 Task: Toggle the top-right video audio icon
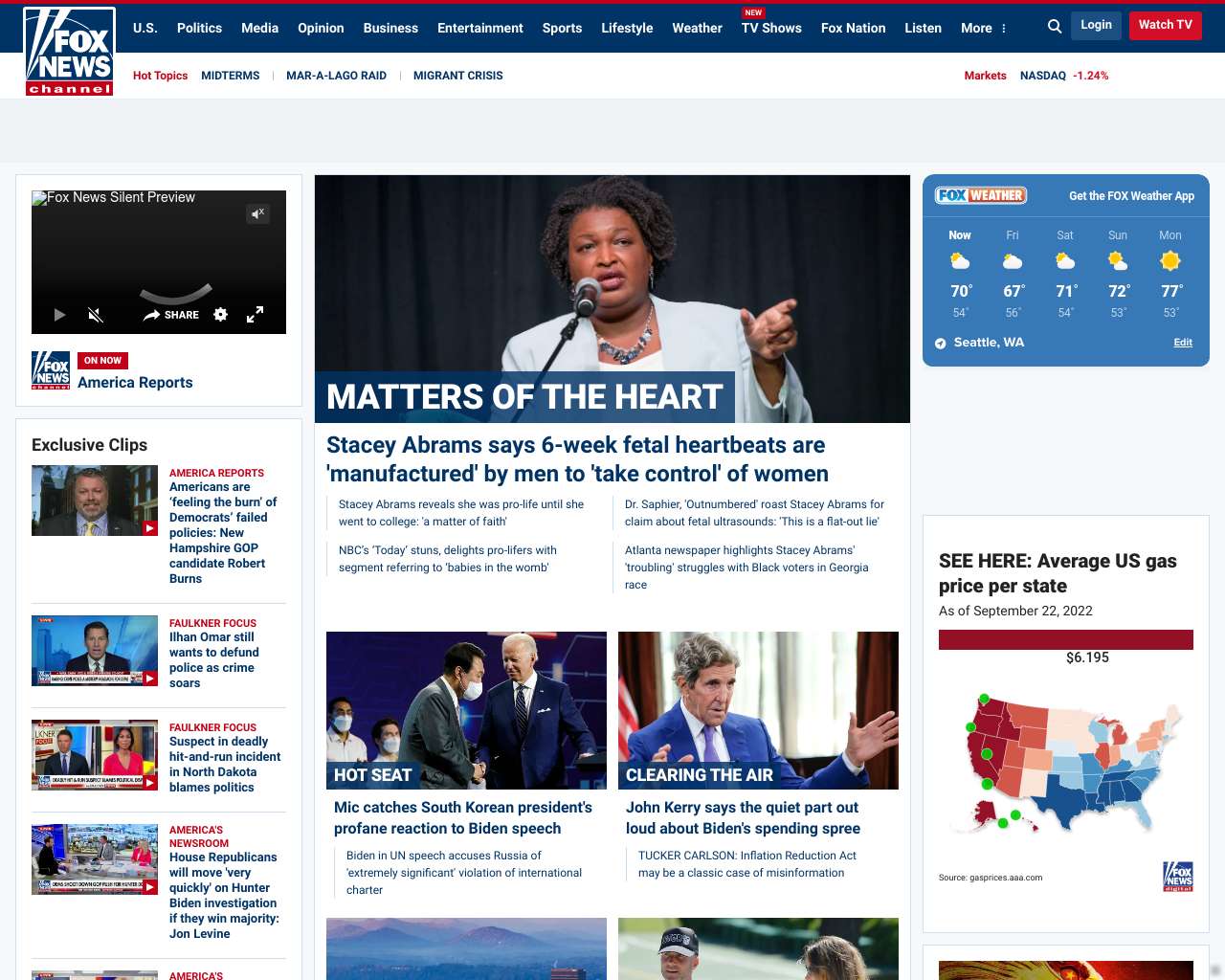[257, 213]
